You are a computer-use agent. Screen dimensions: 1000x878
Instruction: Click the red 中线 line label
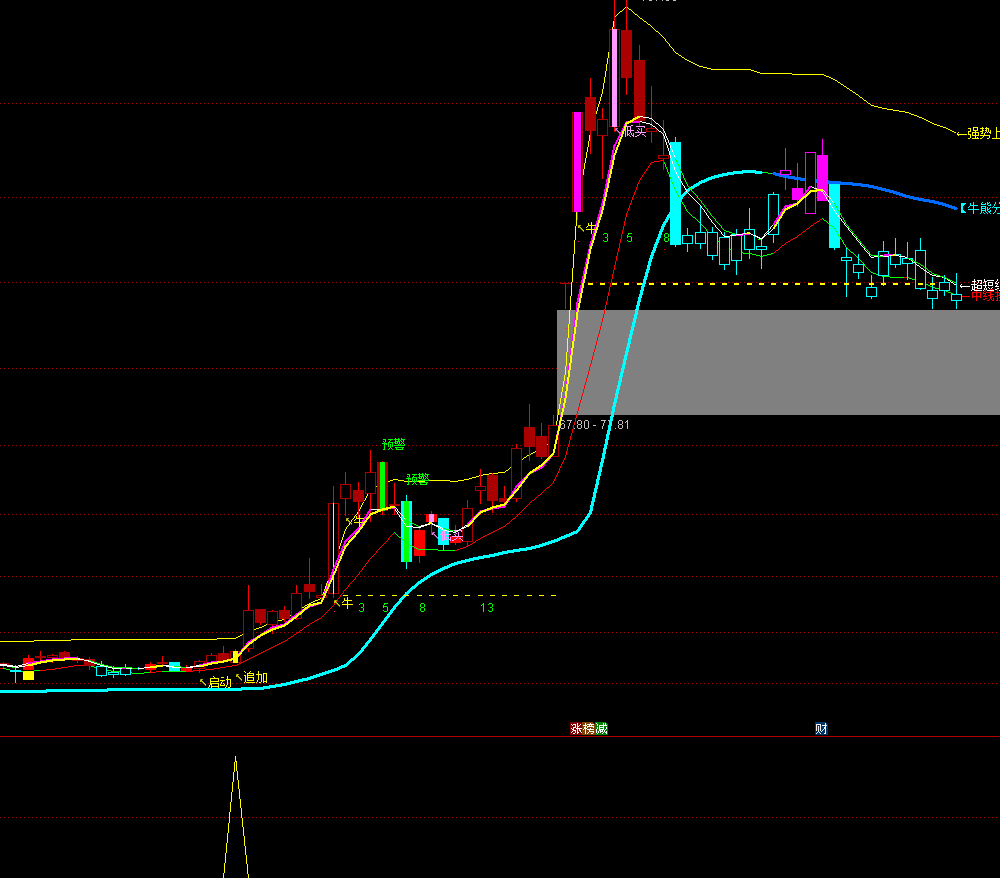[x=983, y=296]
